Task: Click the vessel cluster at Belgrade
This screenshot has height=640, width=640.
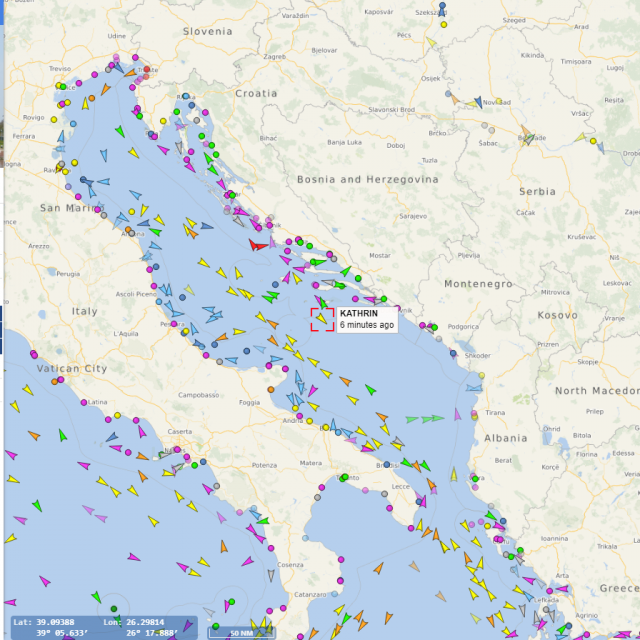Action: [x=527, y=138]
